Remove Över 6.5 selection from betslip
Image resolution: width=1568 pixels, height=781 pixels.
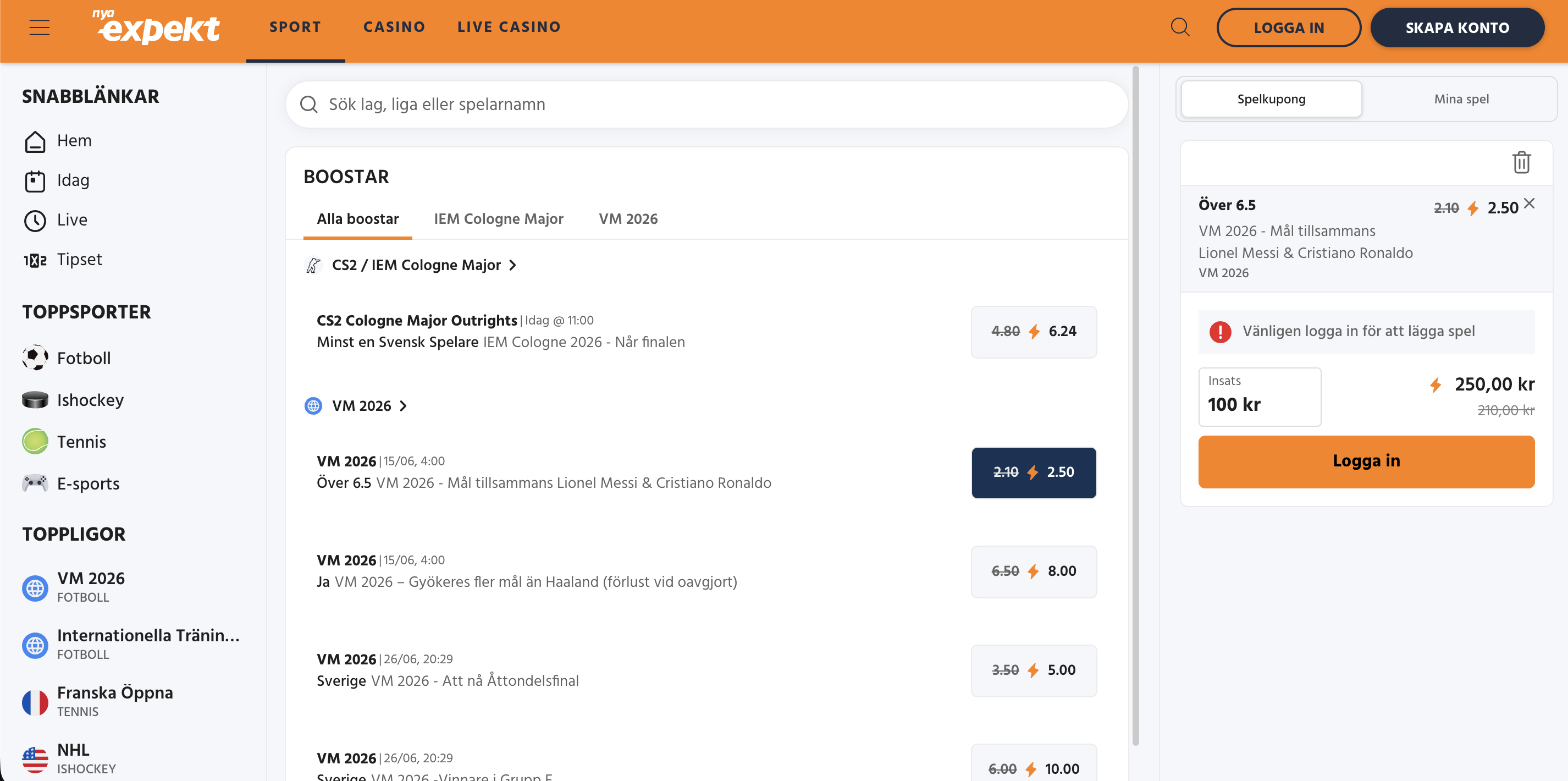pyautogui.click(x=1529, y=204)
